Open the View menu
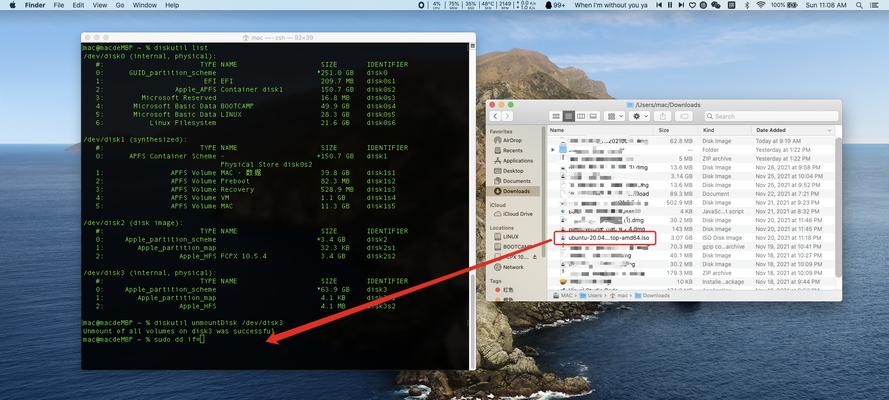Screen dimensions: 889x400 pos(100,5)
